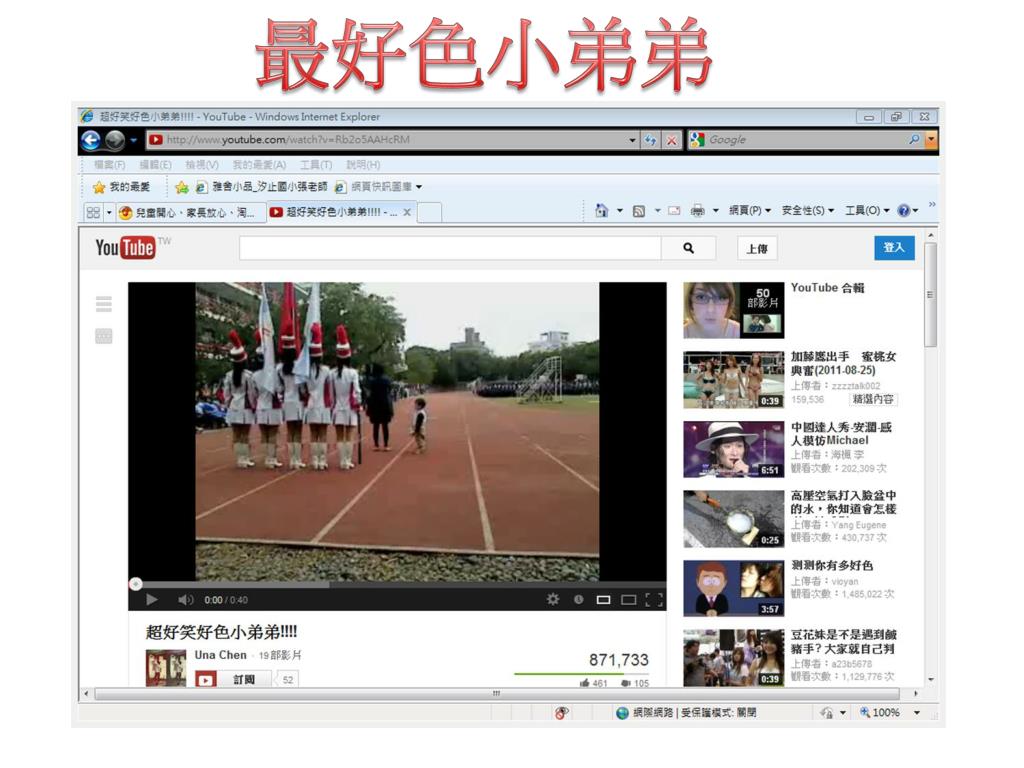The height and width of the screenshot is (768, 1024).
Task: Open the recent pages dropdown beside Forward
Action: click(x=133, y=140)
